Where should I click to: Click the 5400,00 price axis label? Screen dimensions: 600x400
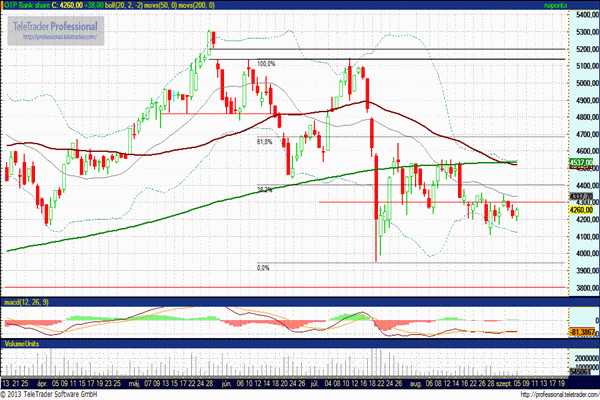(x=584, y=16)
